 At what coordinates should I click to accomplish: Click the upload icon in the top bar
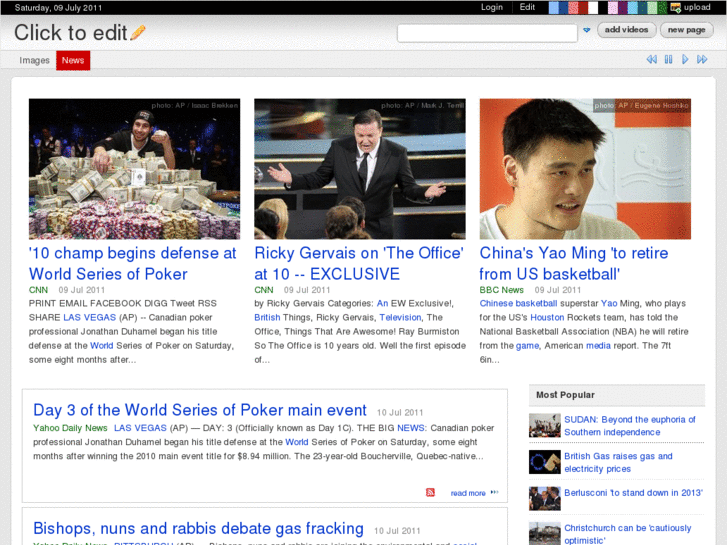676,7
